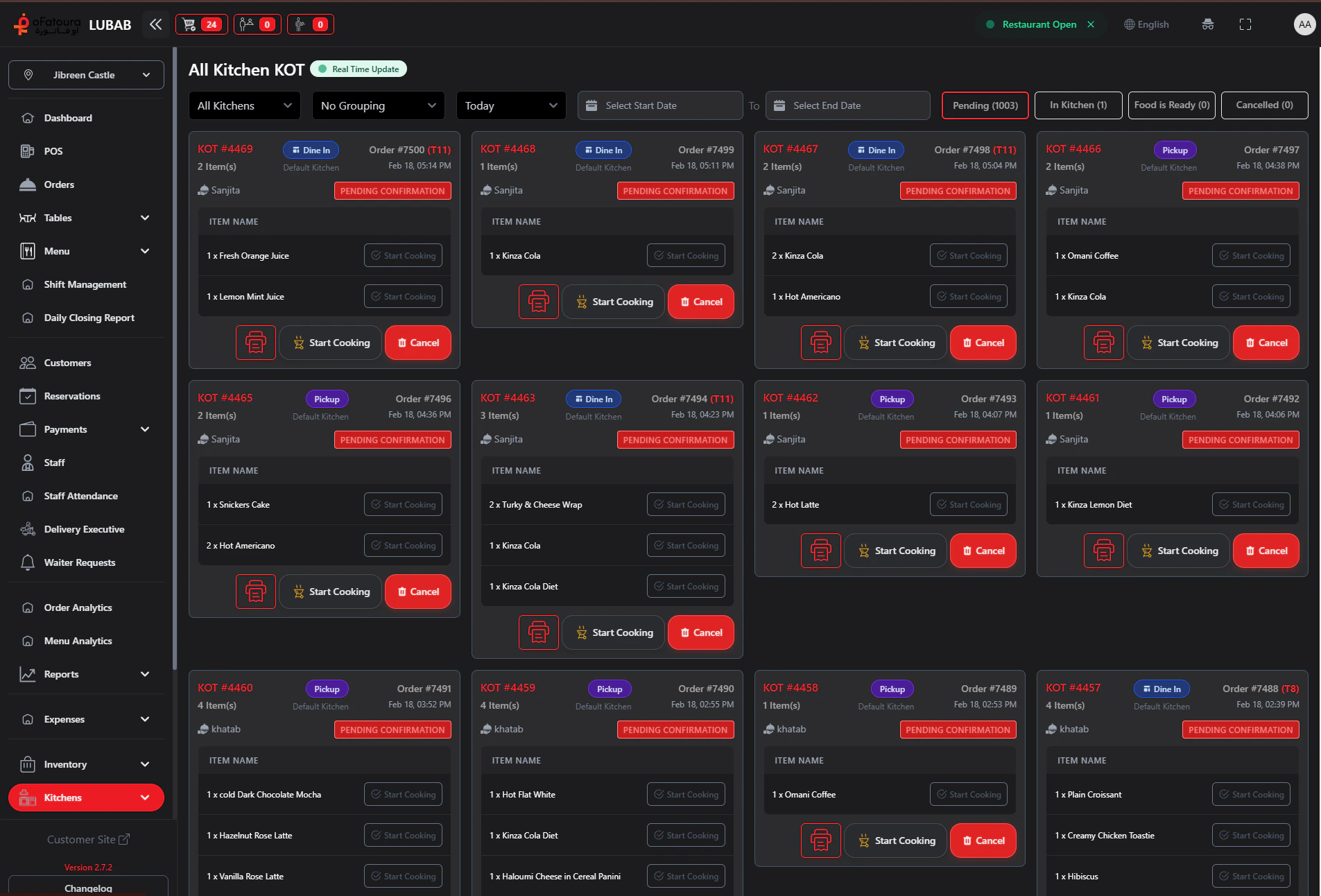
Task: Open Delivery Executive page
Action: pos(86,529)
